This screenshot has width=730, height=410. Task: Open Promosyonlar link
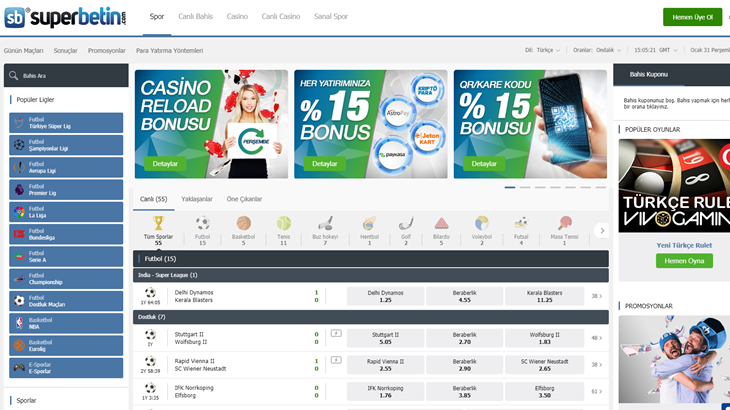(107, 51)
